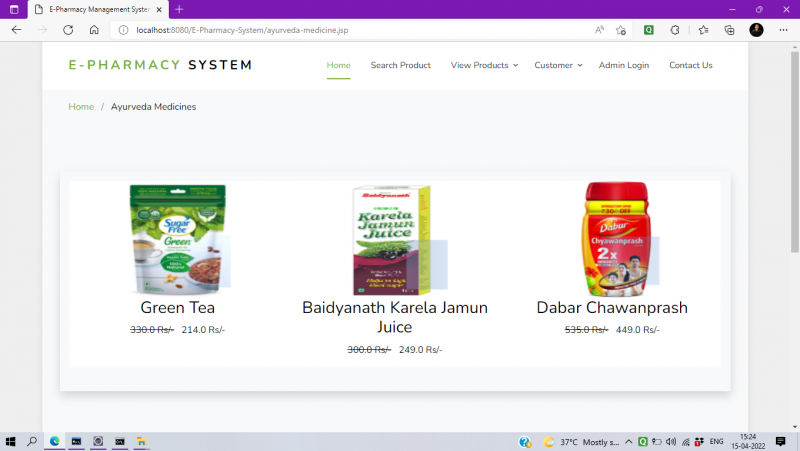
Task: Expand the Customer dropdown menu
Action: tap(558, 65)
